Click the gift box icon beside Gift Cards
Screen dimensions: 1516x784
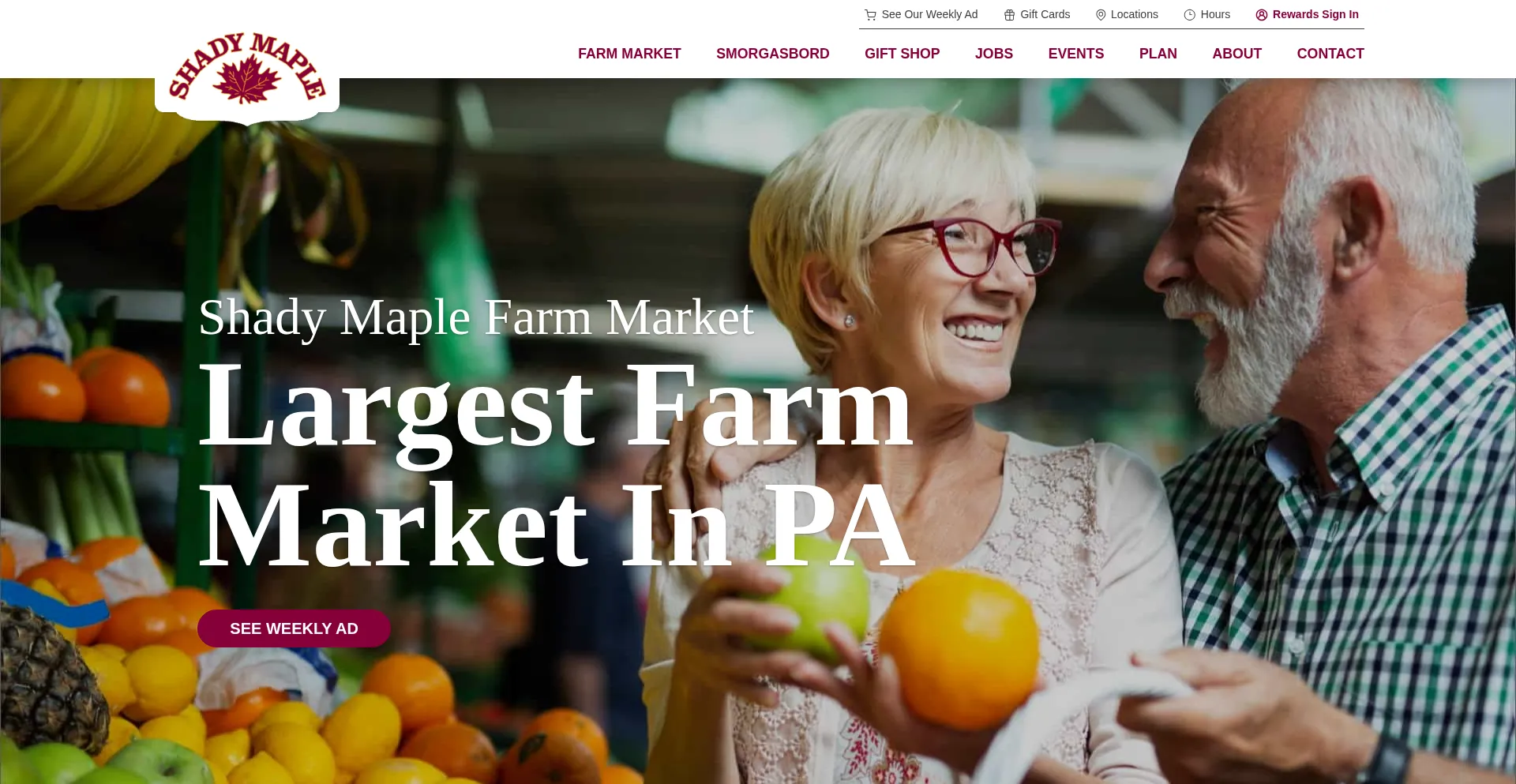(1009, 15)
